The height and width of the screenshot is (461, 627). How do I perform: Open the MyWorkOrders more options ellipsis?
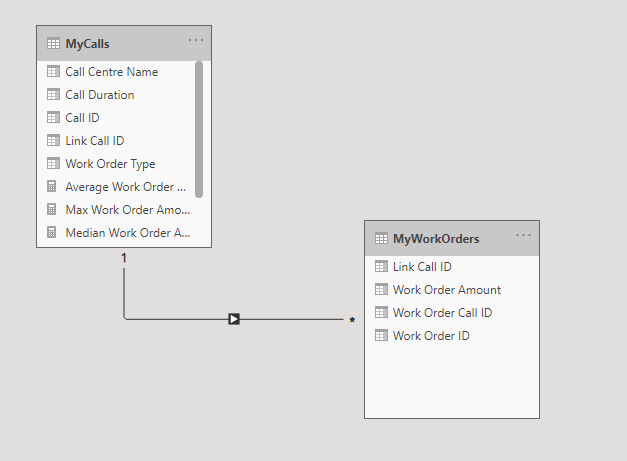pyautogui.click(x=524, y=236)
